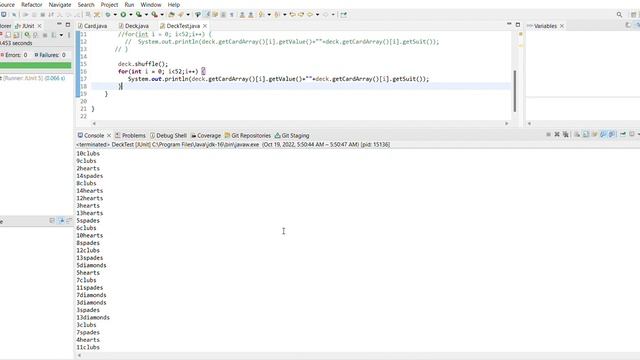This screenshot has width=640, height=360.
Task: Switch to the Card.java editor tab
Action: coord(93,26)
